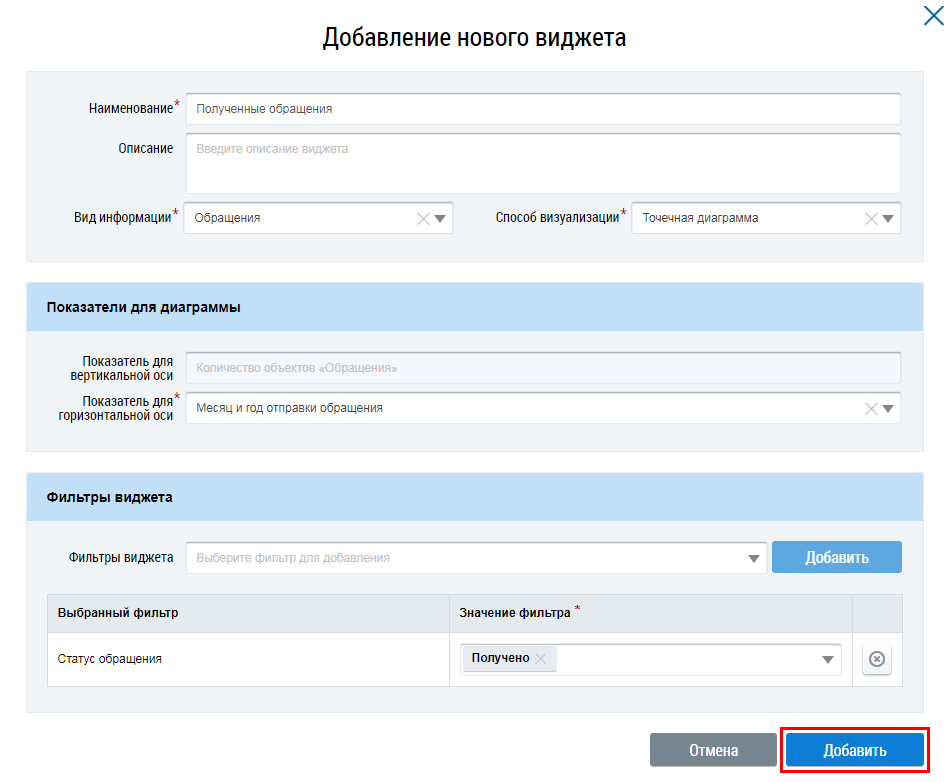Open the Вид информации dropdown arrow
Screen dimensions: 952x782
tap(440, 218)
